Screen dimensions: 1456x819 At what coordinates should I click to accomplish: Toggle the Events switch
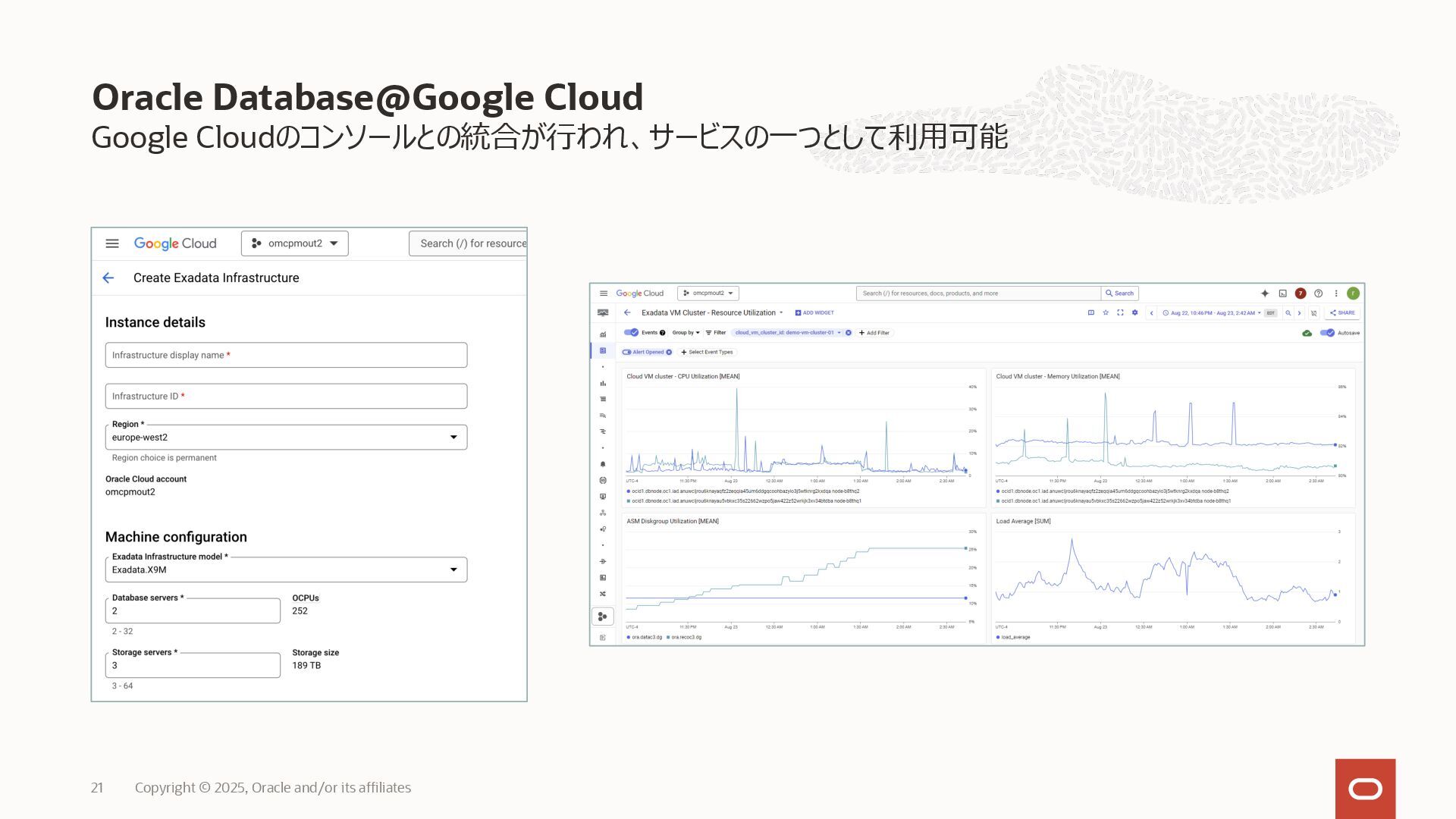pos(631,332)
